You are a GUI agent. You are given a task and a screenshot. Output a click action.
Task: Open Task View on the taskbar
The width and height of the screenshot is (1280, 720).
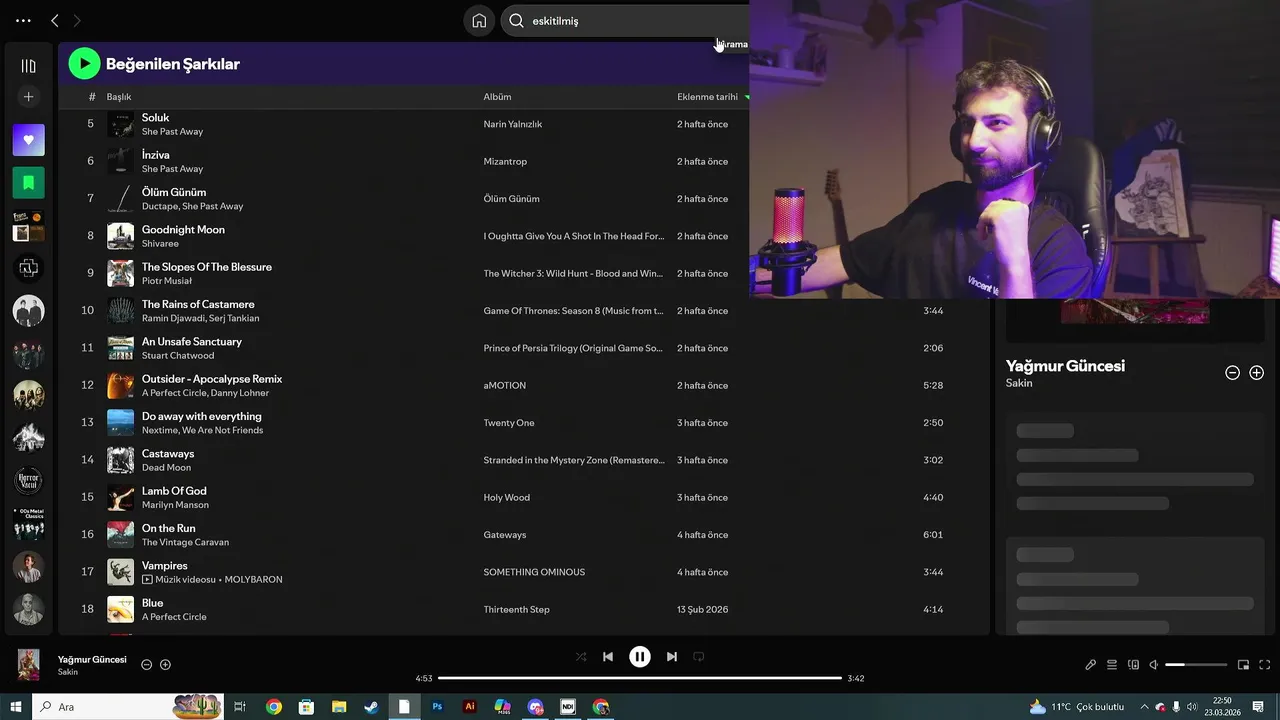(240, 707)
